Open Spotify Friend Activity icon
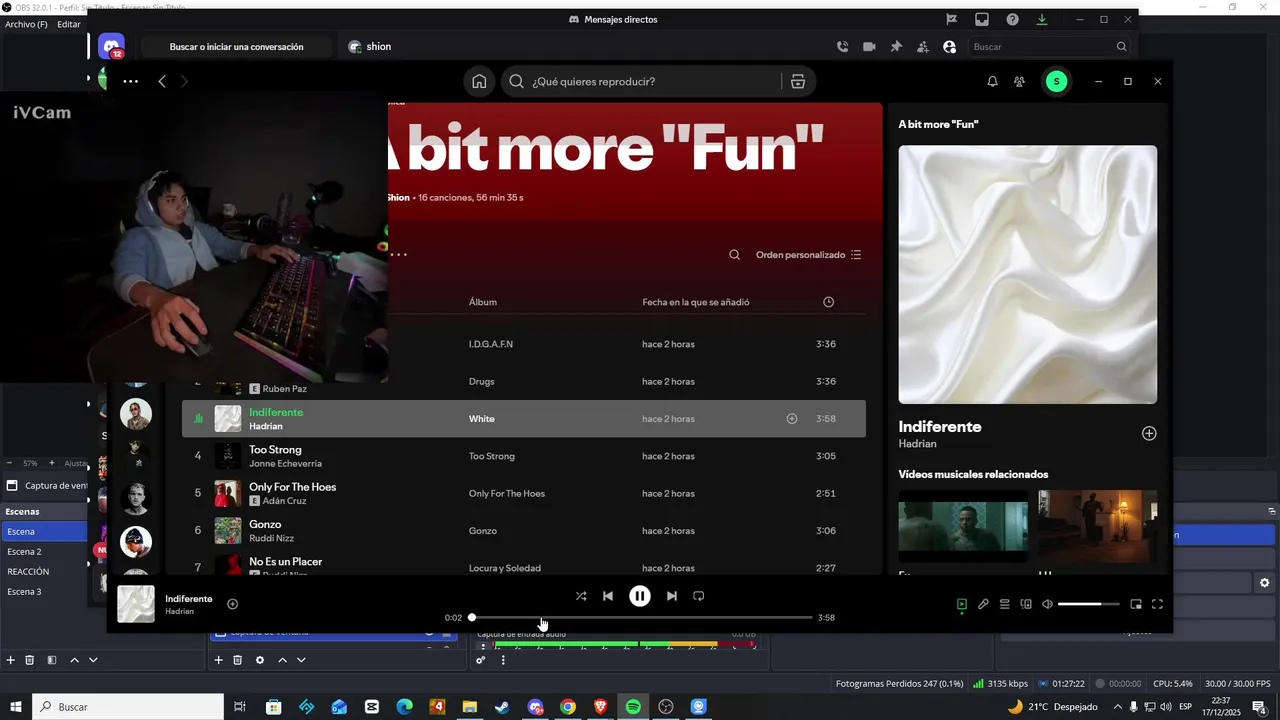1280x720 pixels. 1019,82
